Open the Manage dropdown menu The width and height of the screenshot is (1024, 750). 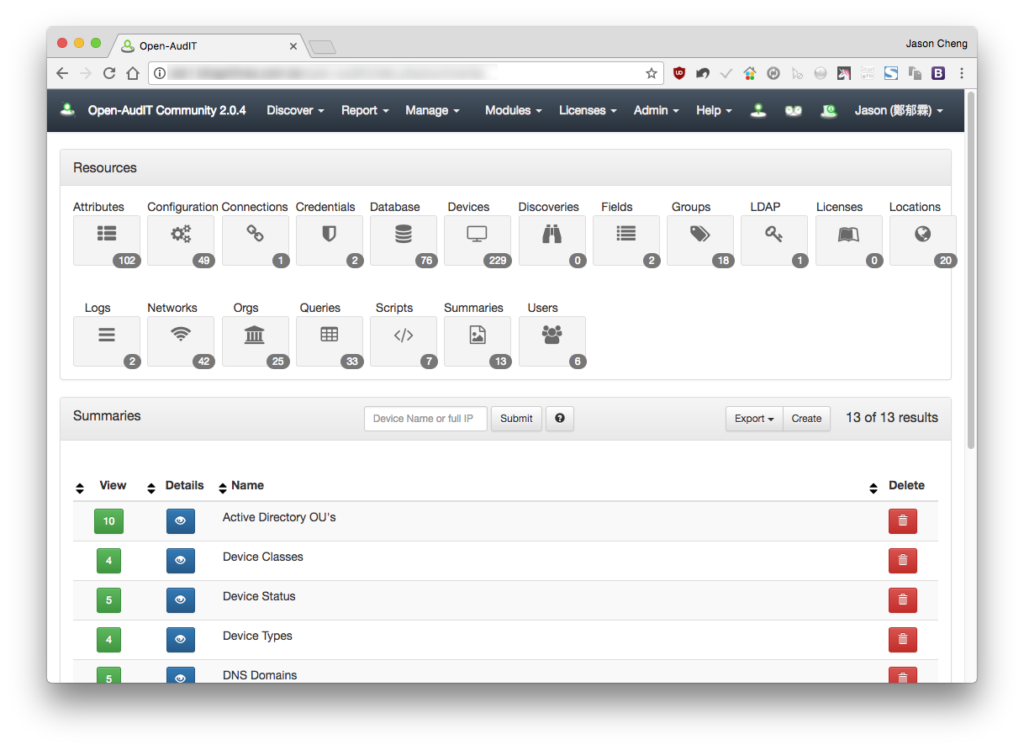click(x=432, y=110)
